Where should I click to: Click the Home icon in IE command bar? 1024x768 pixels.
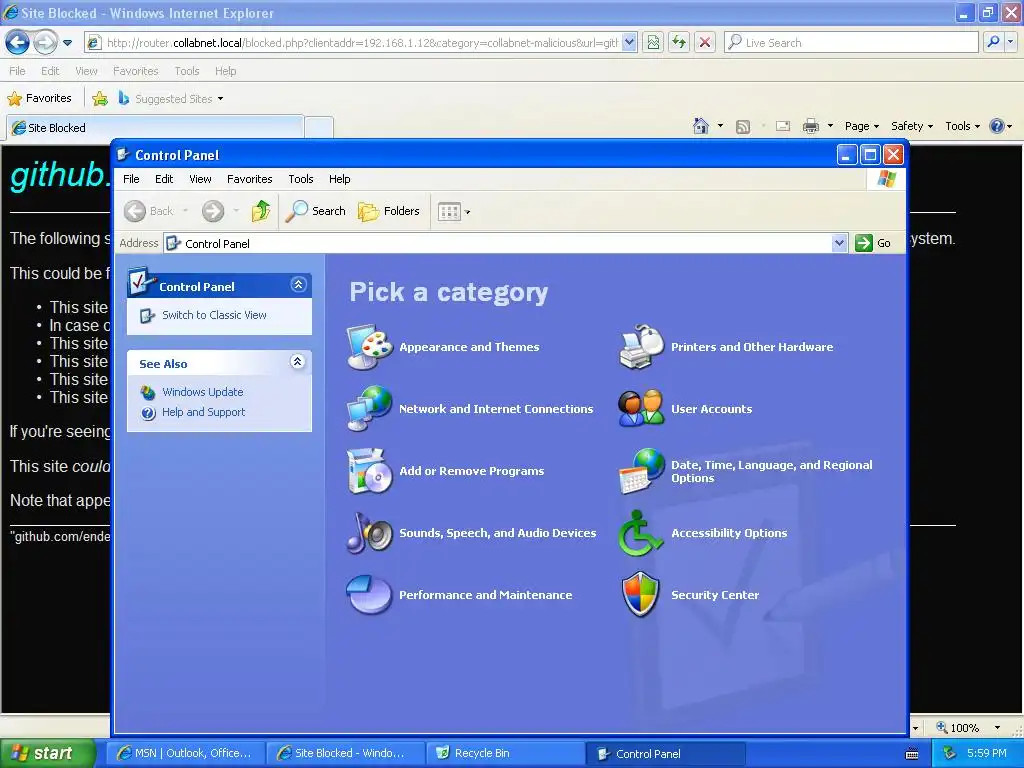[x=701, y=126]
